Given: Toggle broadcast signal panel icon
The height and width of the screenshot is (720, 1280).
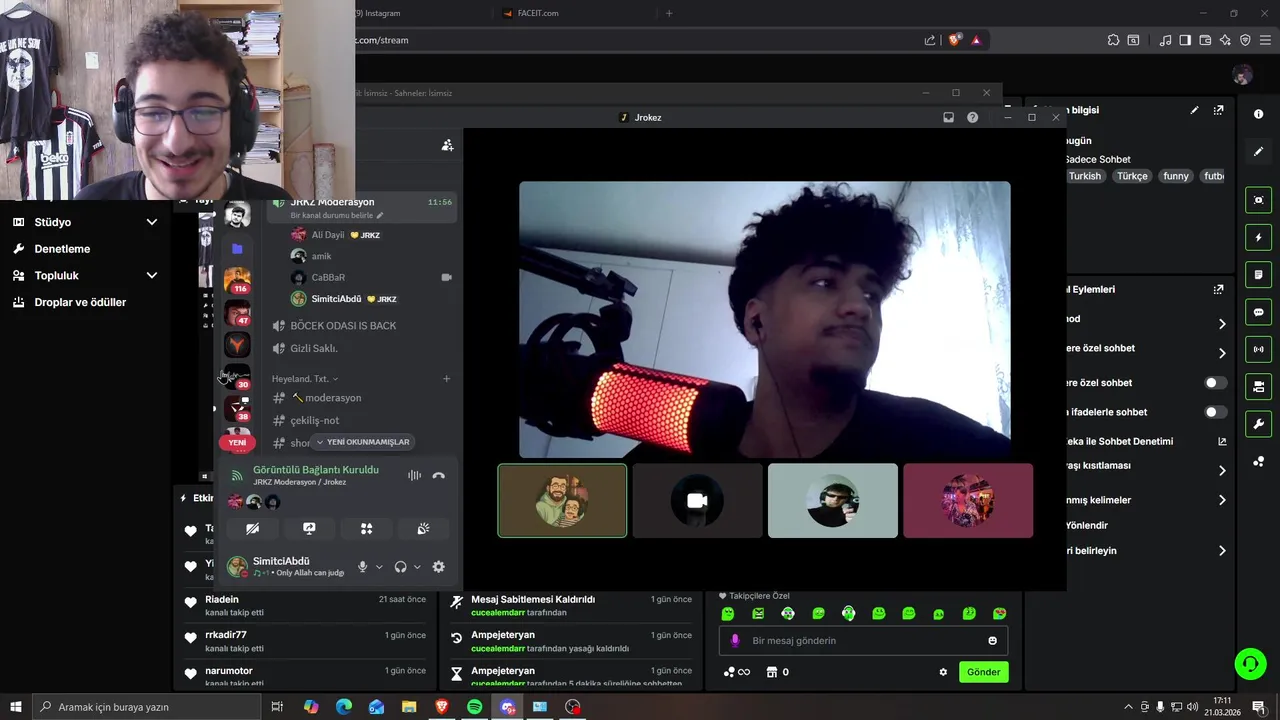Looking at the screenshot, I should [1258, 349].
